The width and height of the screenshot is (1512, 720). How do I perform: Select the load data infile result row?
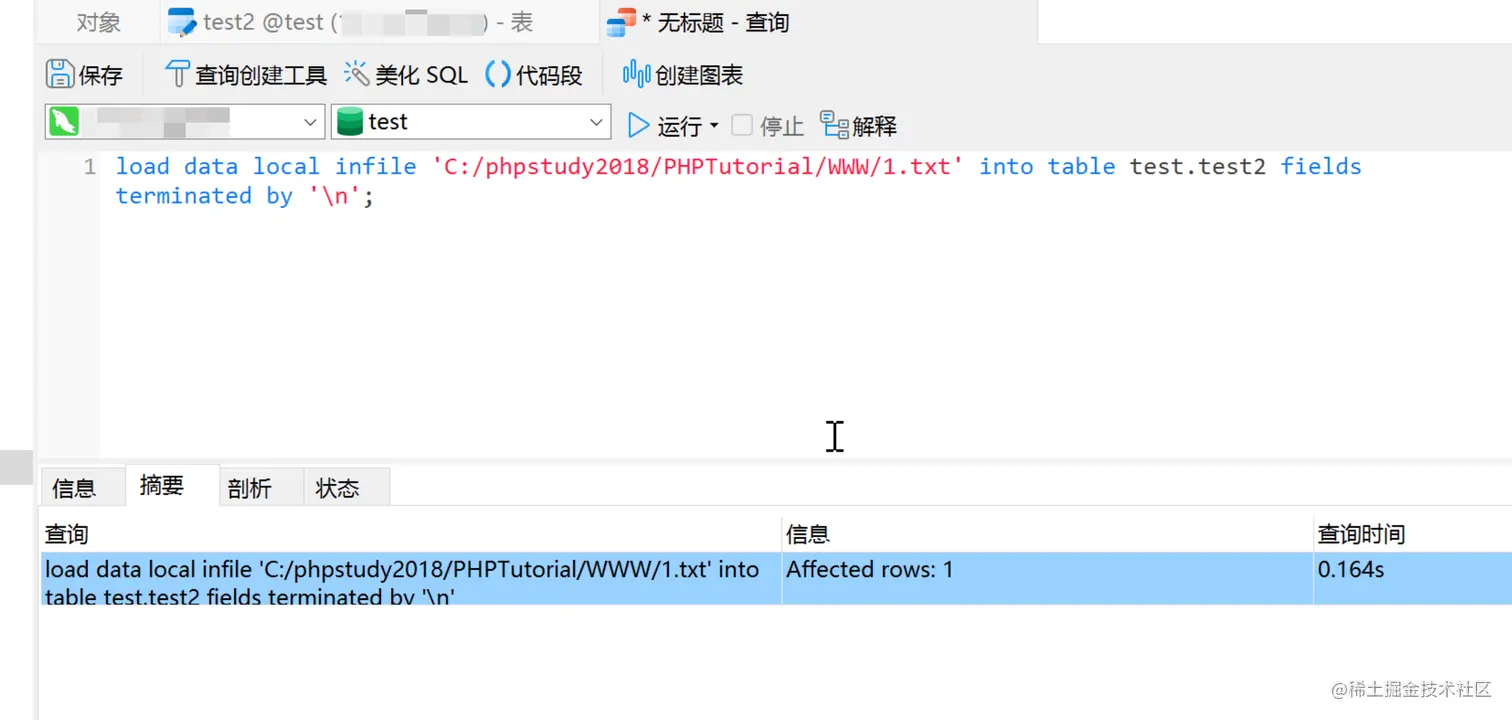click(x=776, y=578)
